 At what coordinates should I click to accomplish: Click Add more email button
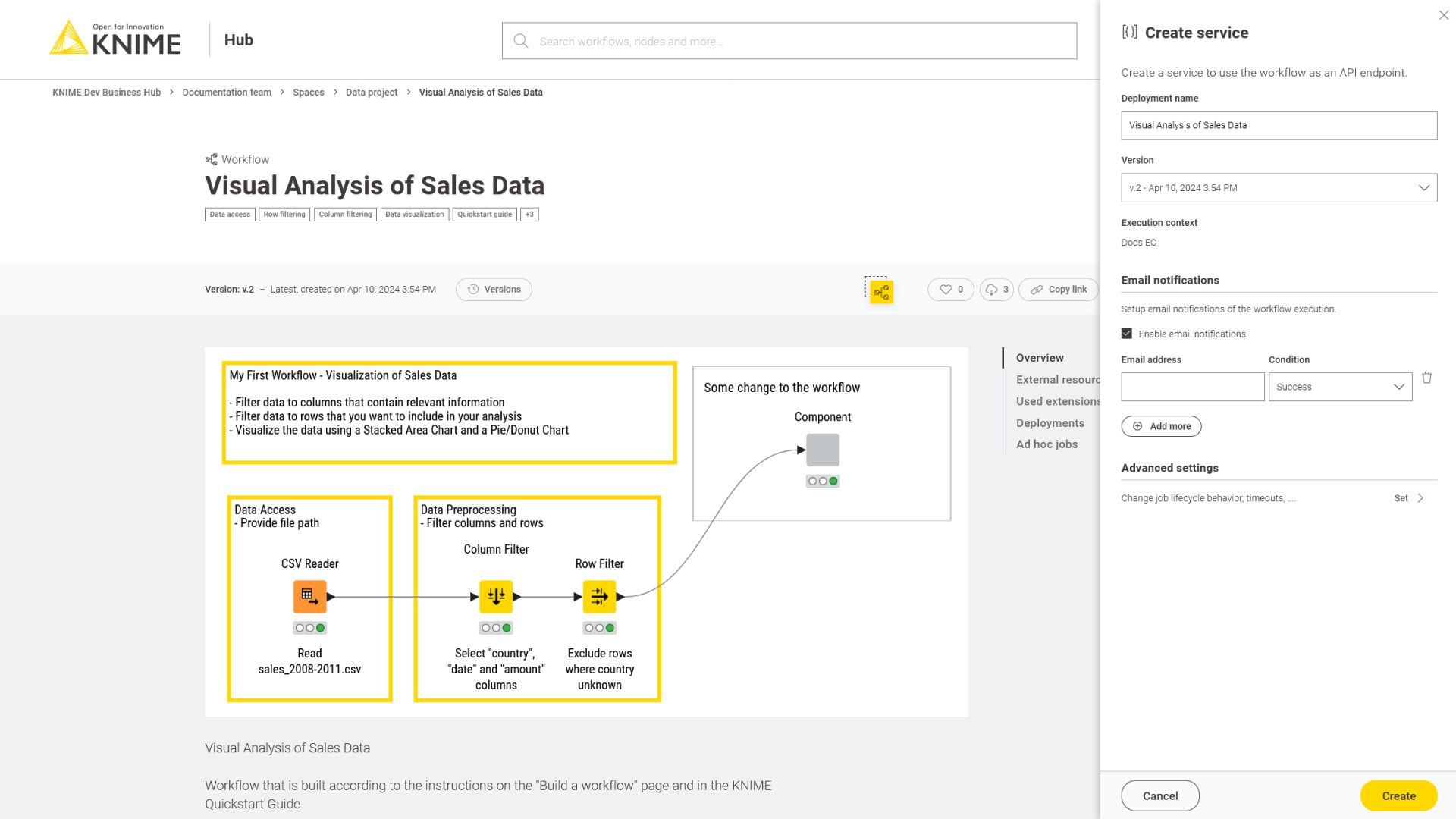[x=1161, y=426]
